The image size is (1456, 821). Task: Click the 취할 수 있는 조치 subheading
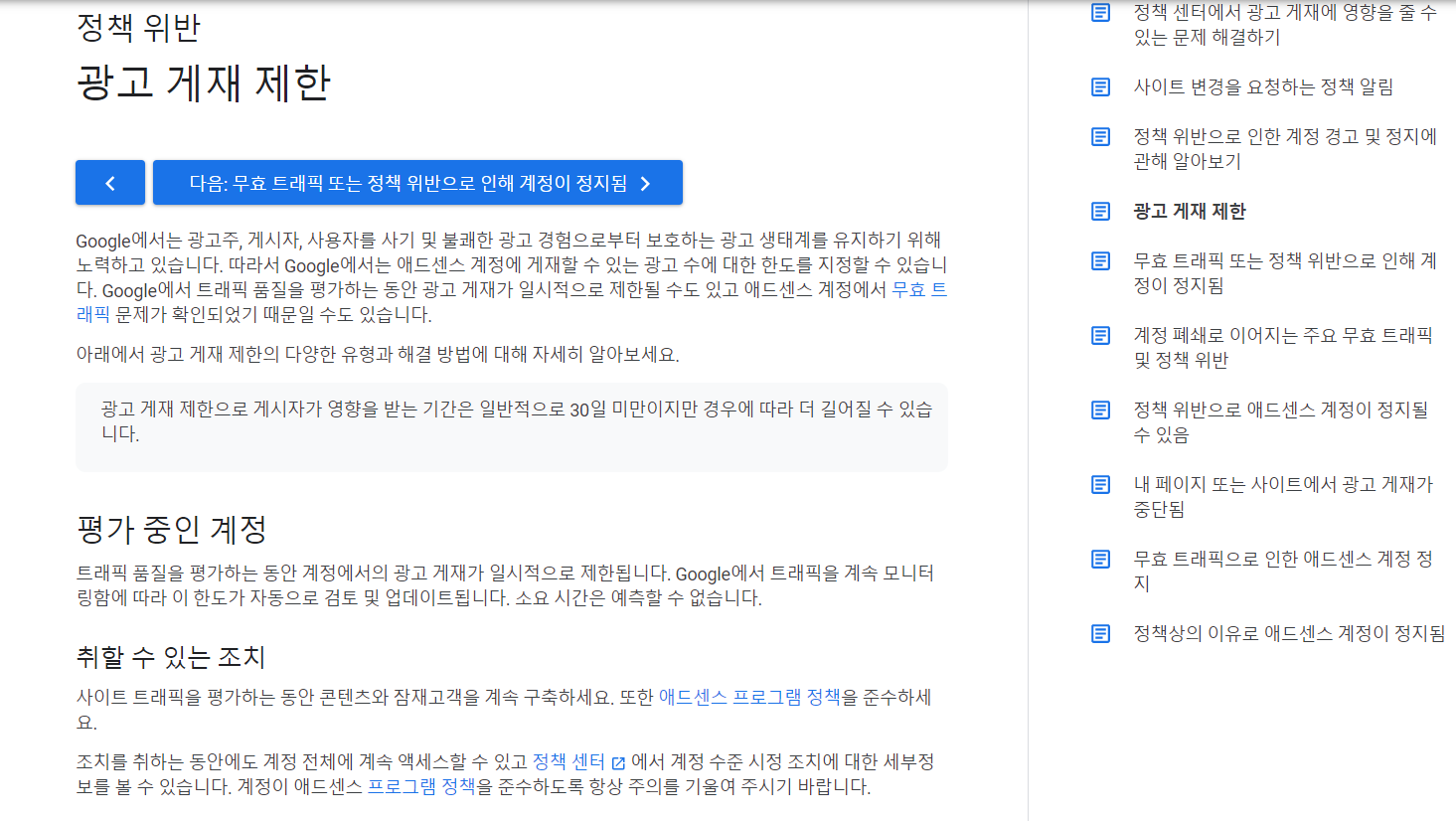[171, 657]
